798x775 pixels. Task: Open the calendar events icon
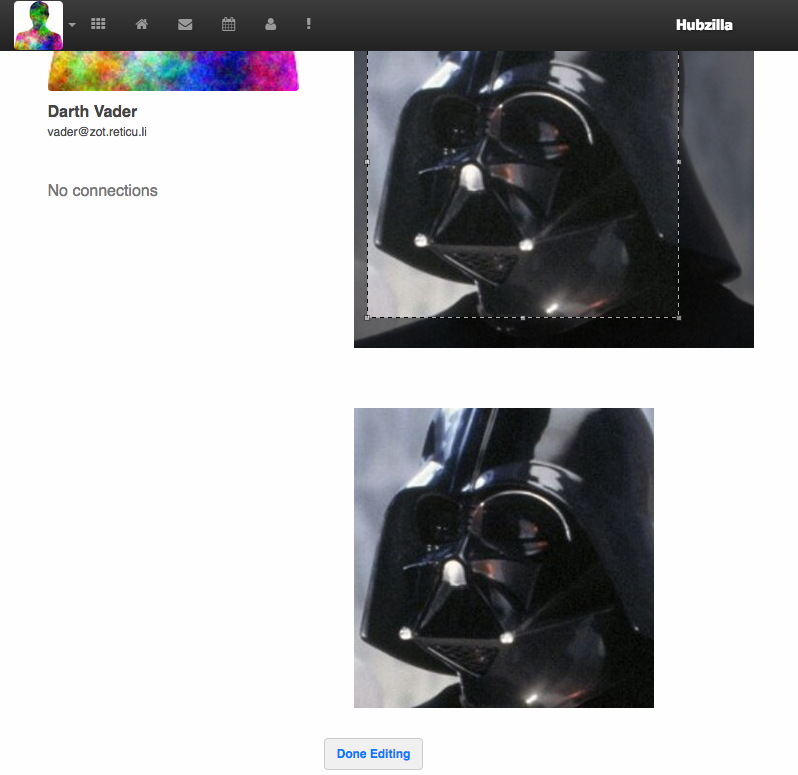click(x=228, y=24)
